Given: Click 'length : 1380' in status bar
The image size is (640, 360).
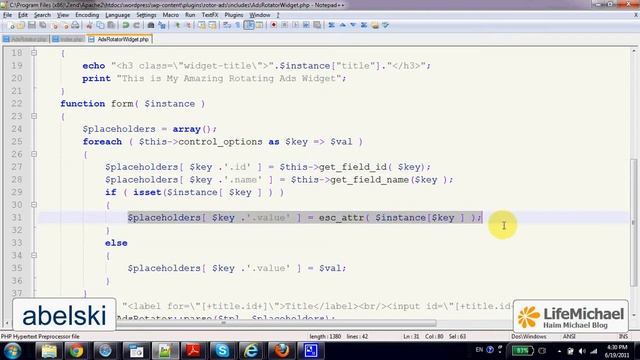Looking at the screenshot, I should point(325,337).
